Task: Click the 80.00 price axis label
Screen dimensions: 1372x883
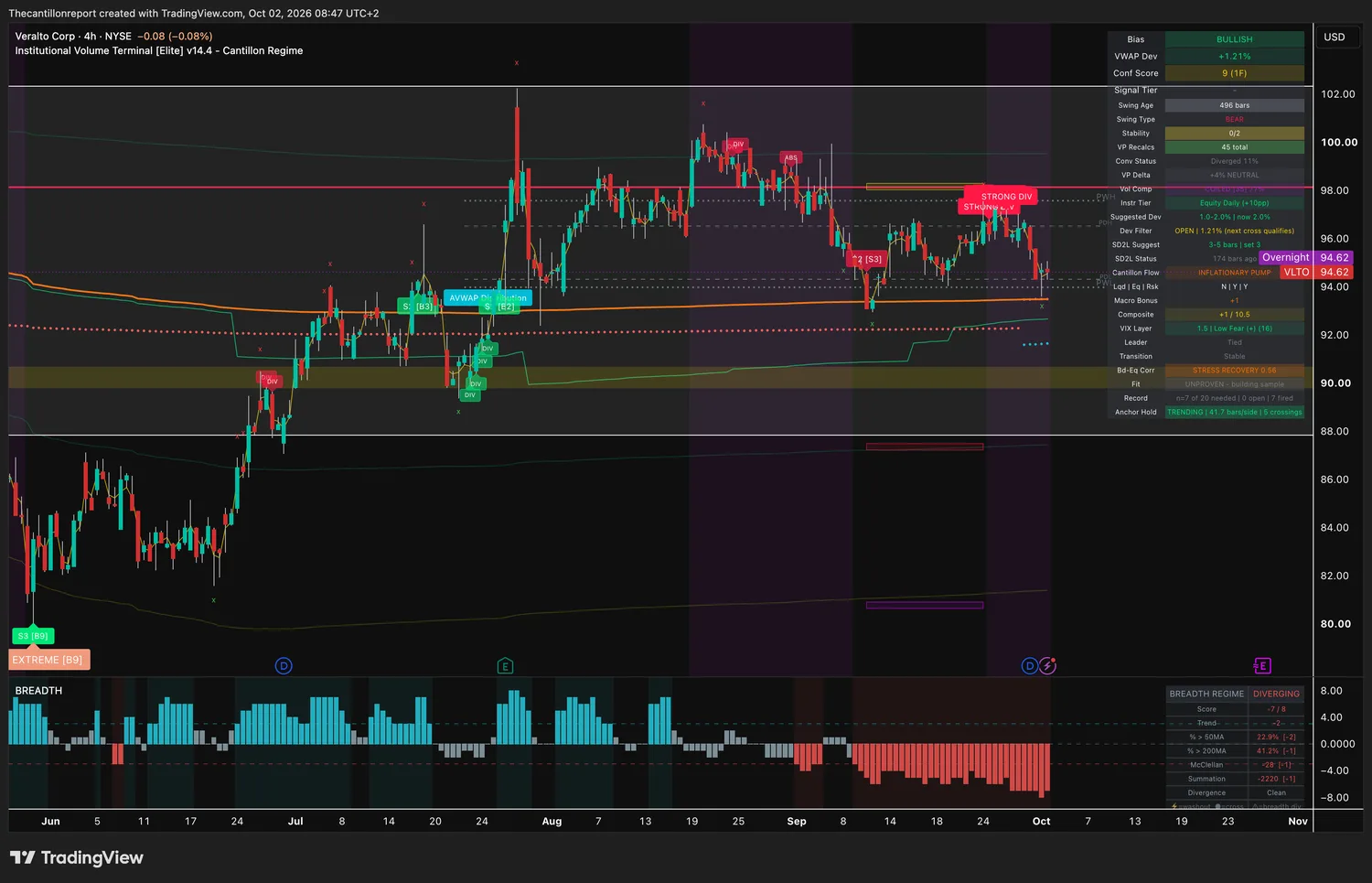Action: pos(1336,624)
